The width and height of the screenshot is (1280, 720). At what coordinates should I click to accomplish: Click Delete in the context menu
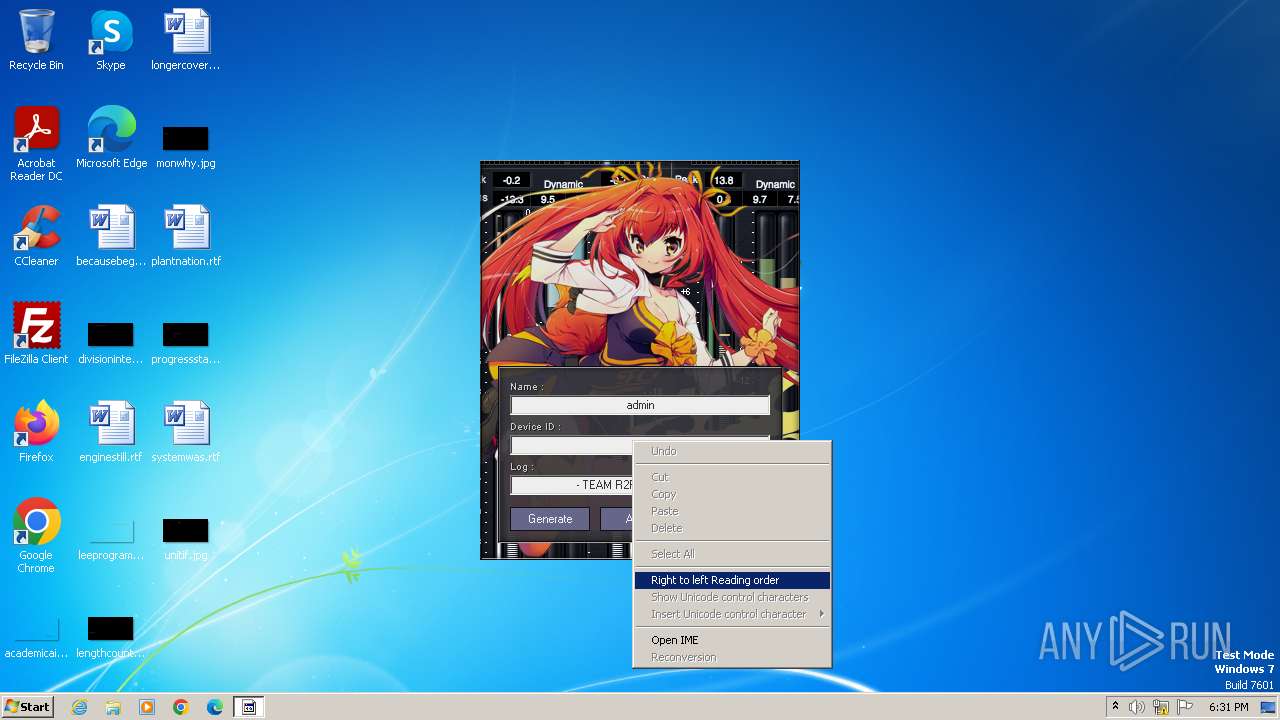(732, 528)
